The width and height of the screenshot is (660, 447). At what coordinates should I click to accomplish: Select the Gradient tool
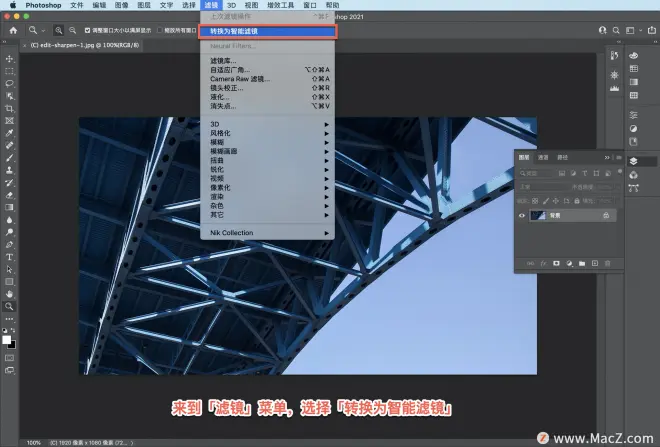(x=9, y=208)
